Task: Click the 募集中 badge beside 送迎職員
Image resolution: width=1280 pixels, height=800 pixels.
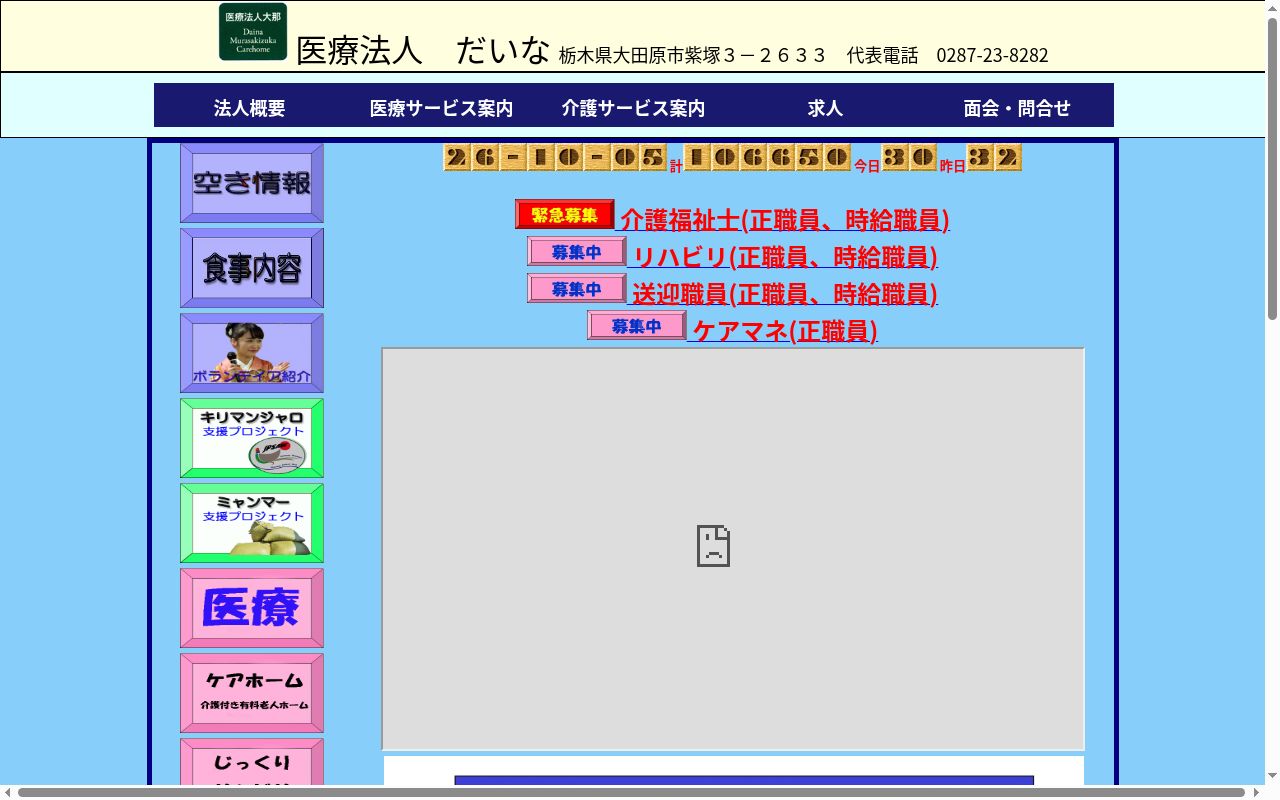Action: coord(577,288)
